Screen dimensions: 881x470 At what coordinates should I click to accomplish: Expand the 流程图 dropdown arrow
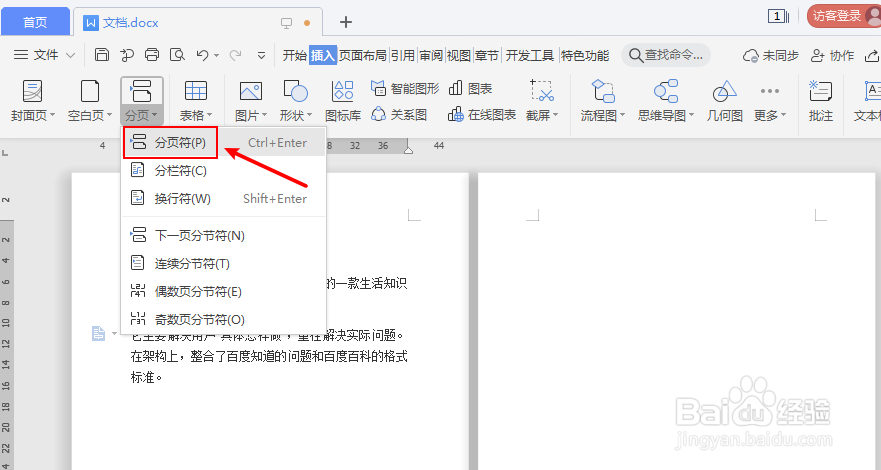click(622, 115)
